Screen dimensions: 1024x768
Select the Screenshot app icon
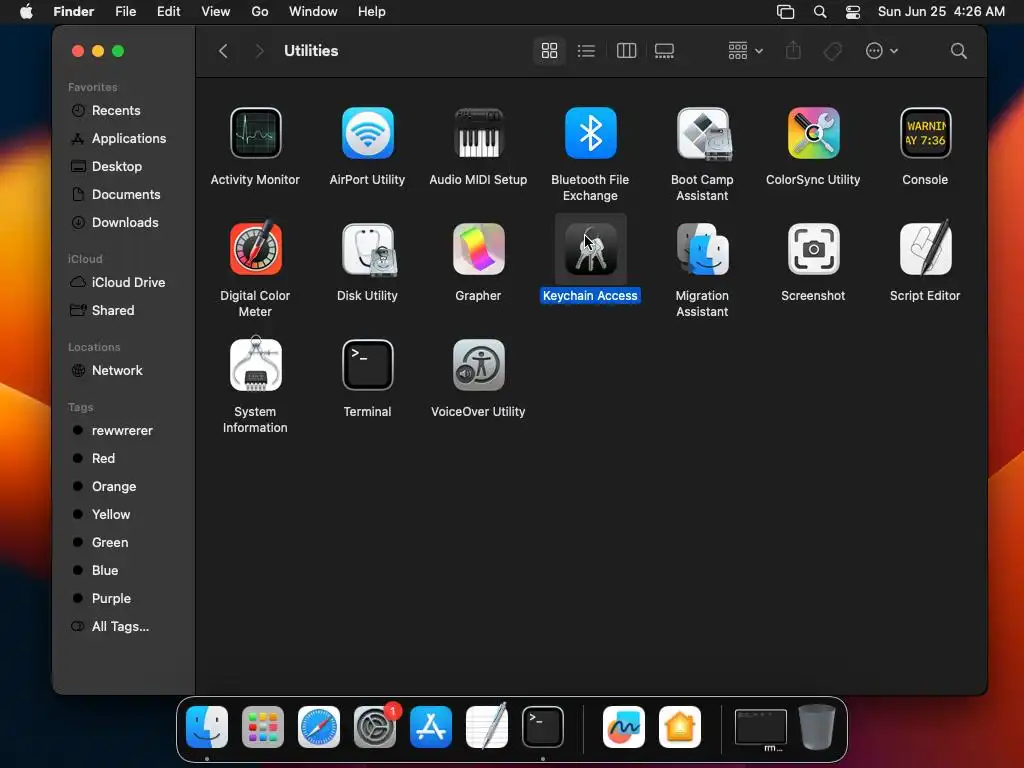point(813,249)
